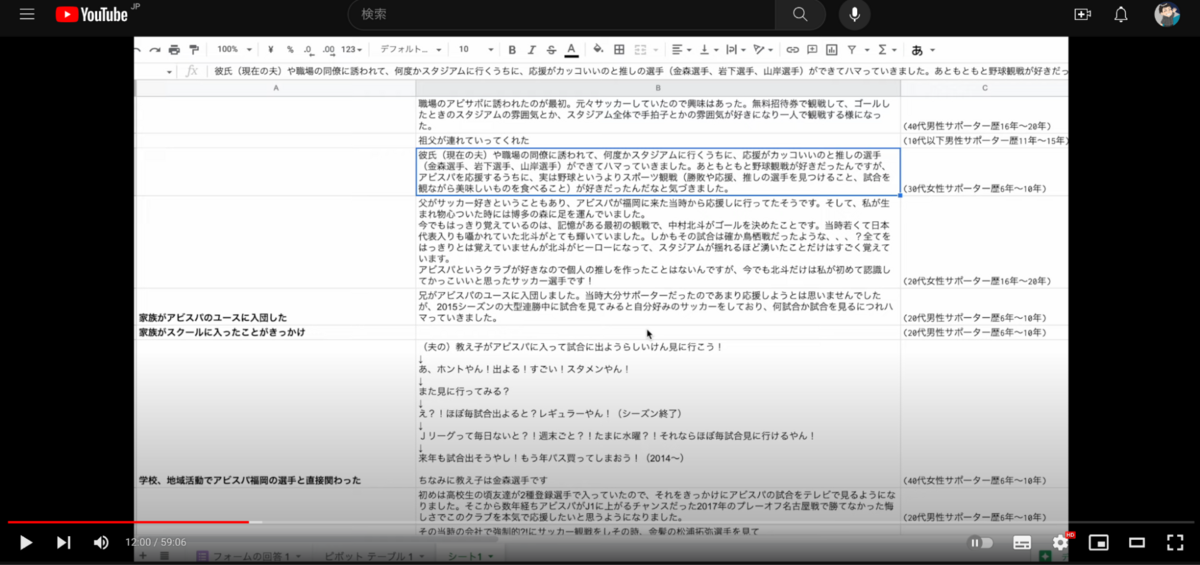Enter full screen mode
Image resolution: width=1200 pixels, height=565 pixels.
pos(1175,542)
